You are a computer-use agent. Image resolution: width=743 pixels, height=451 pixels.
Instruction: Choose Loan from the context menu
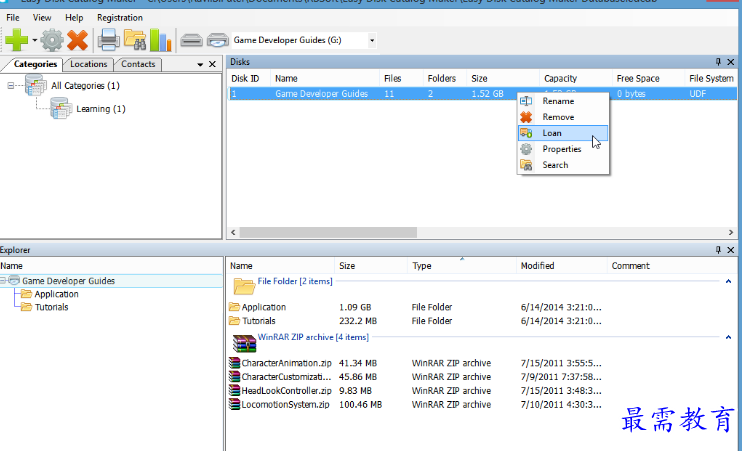tap(562, 133)
